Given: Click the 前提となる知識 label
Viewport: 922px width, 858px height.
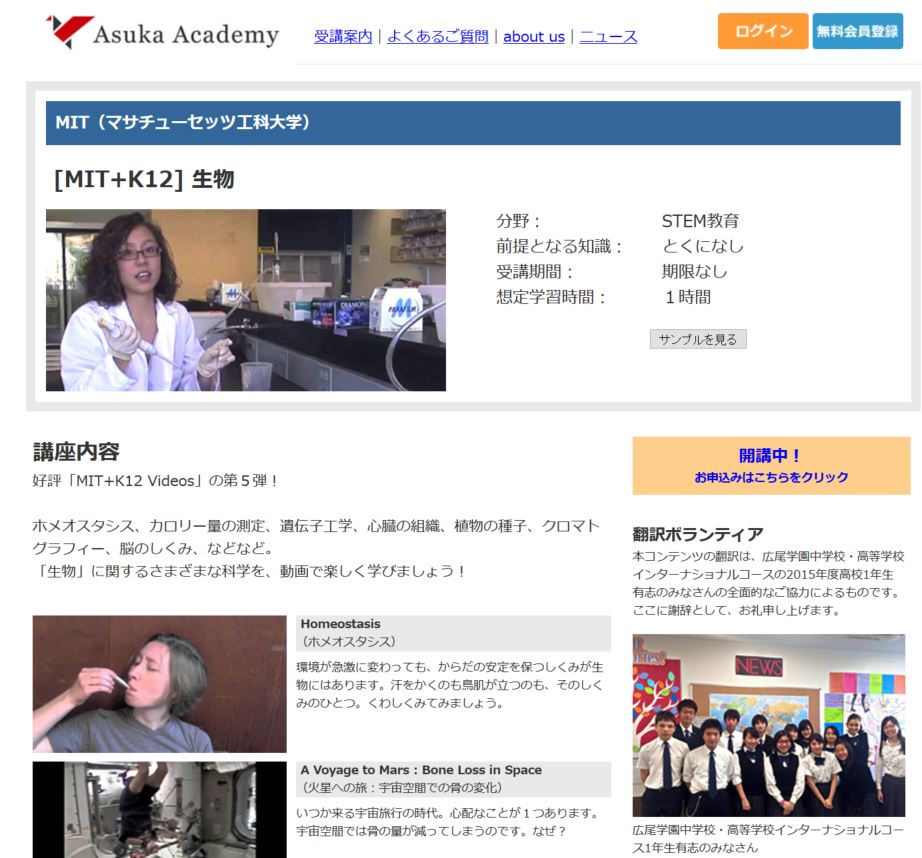Looking at the screenshot, I should (559, 246).
